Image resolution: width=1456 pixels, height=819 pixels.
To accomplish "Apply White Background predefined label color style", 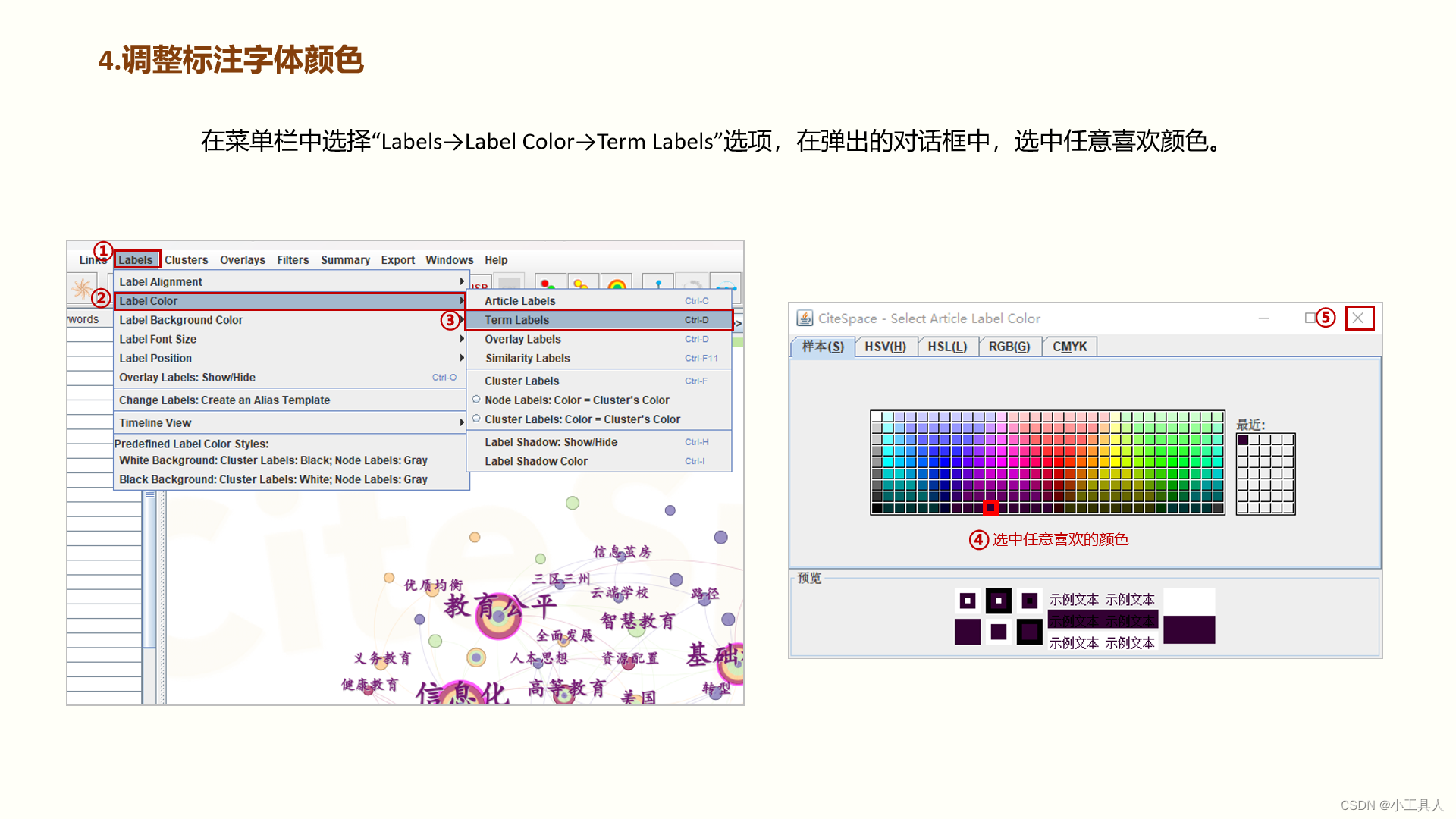I will (x=273, y=460).
